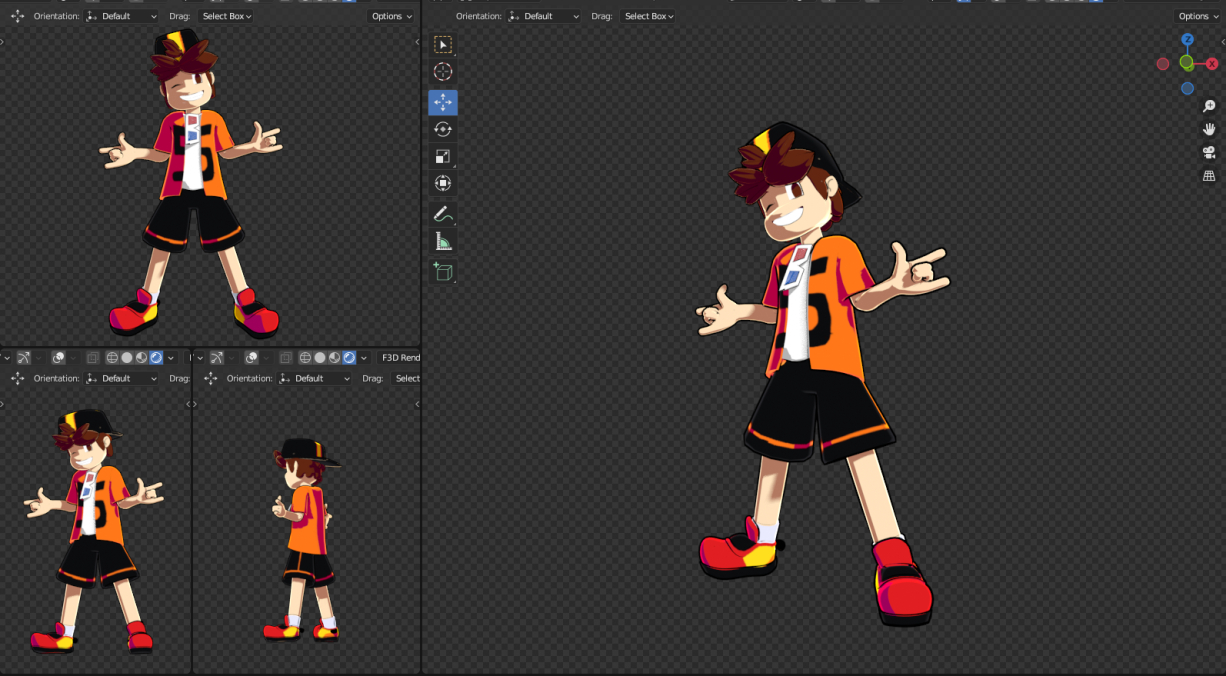
Task: Click the zoom magnifier viewport icon
Action: (1208, 106)
